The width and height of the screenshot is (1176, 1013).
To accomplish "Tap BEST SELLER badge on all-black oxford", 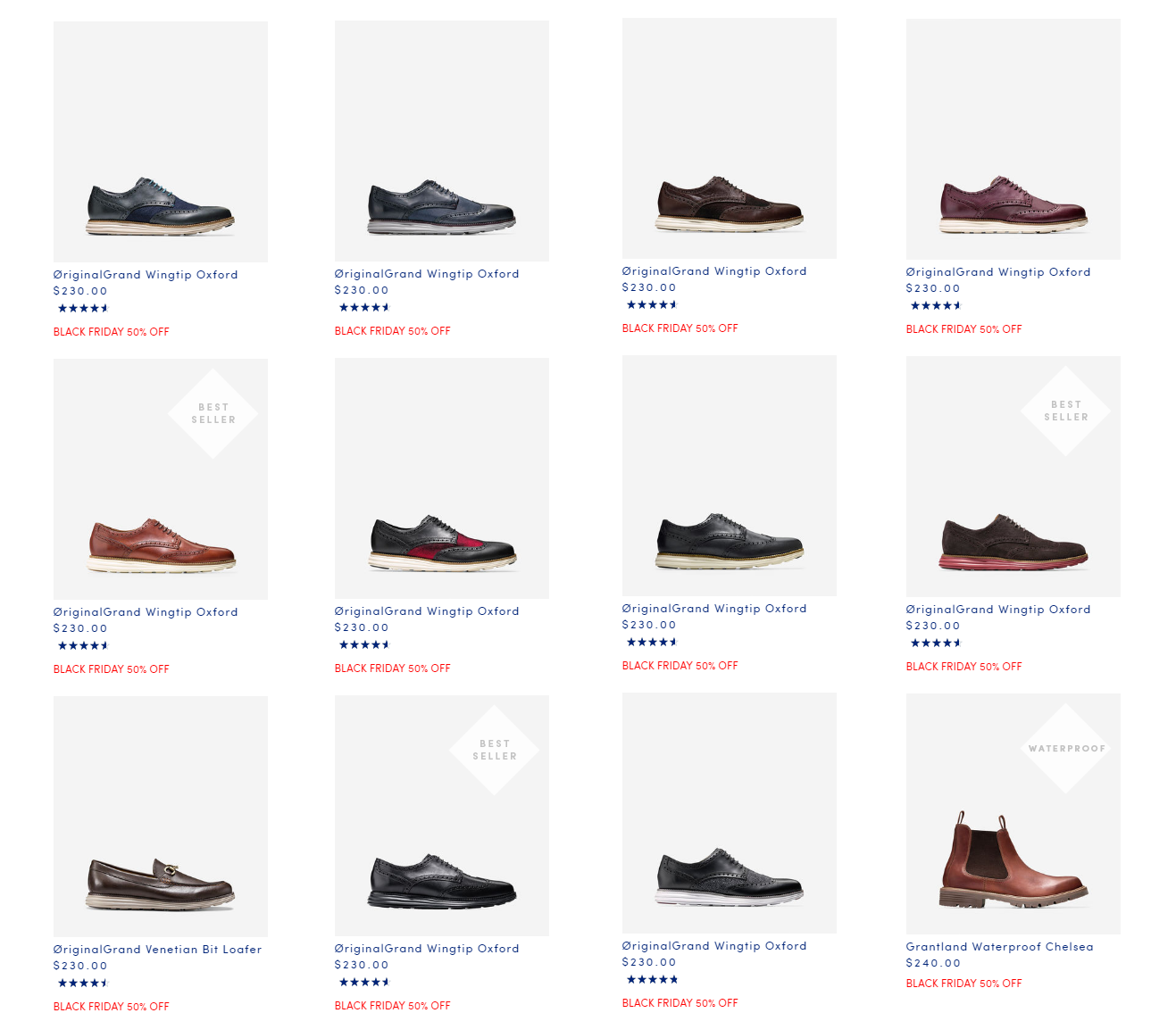I will pos(494,750).
